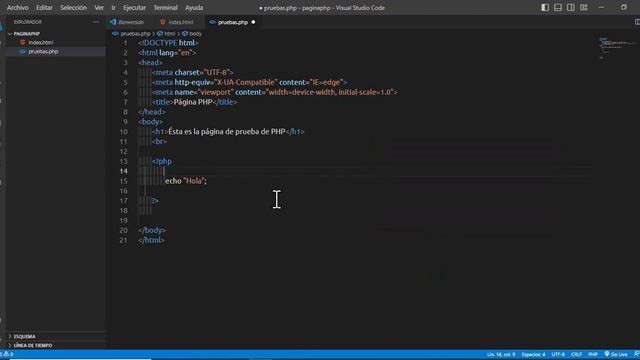
Task: Click the UTF-8 encoding selector
Action: (558, 354)
